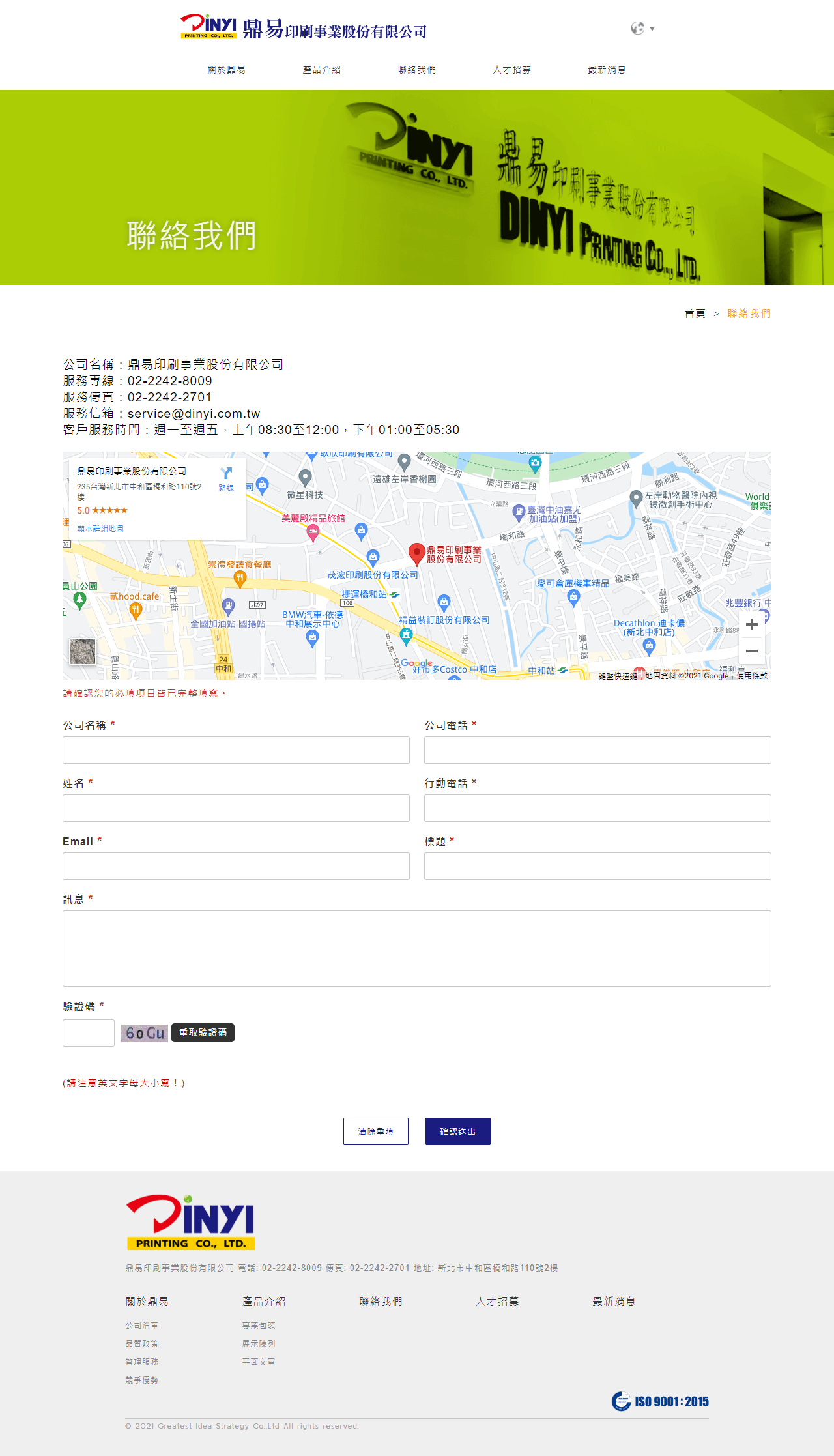Open 關於鼎易 in top navigation
Viewport: 834px width, 1456px height.
227,70
